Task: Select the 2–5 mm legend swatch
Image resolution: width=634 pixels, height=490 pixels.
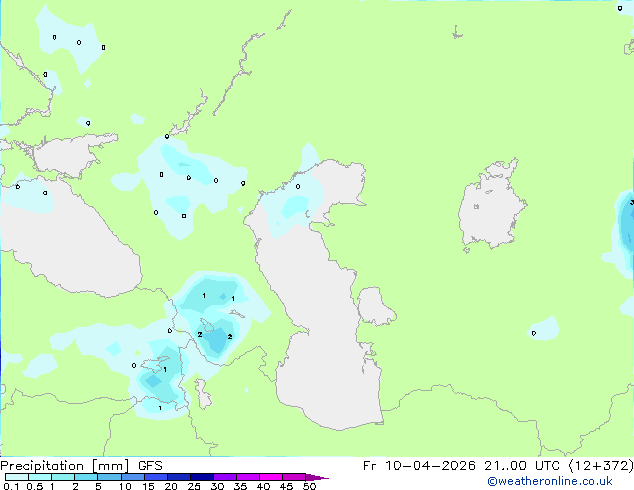Action: 86,477
